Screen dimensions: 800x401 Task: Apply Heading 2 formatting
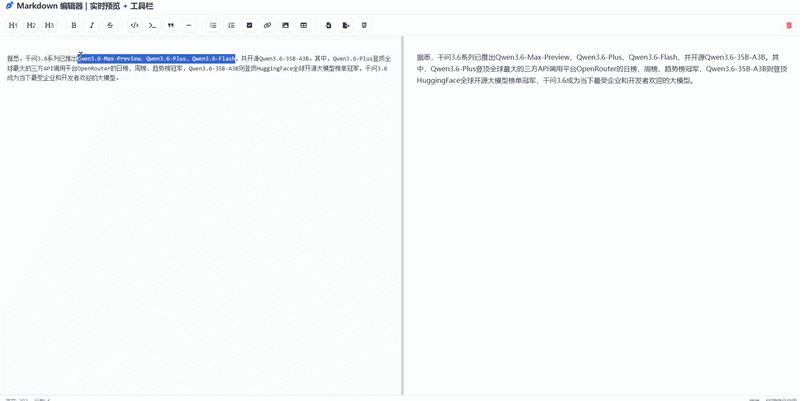pyautogui.click(x=31, y=25)
